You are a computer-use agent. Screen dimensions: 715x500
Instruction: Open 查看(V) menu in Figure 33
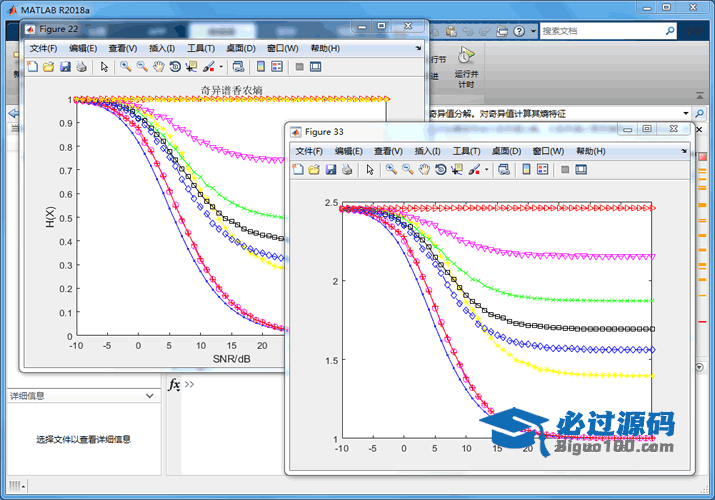pos(388,151)
